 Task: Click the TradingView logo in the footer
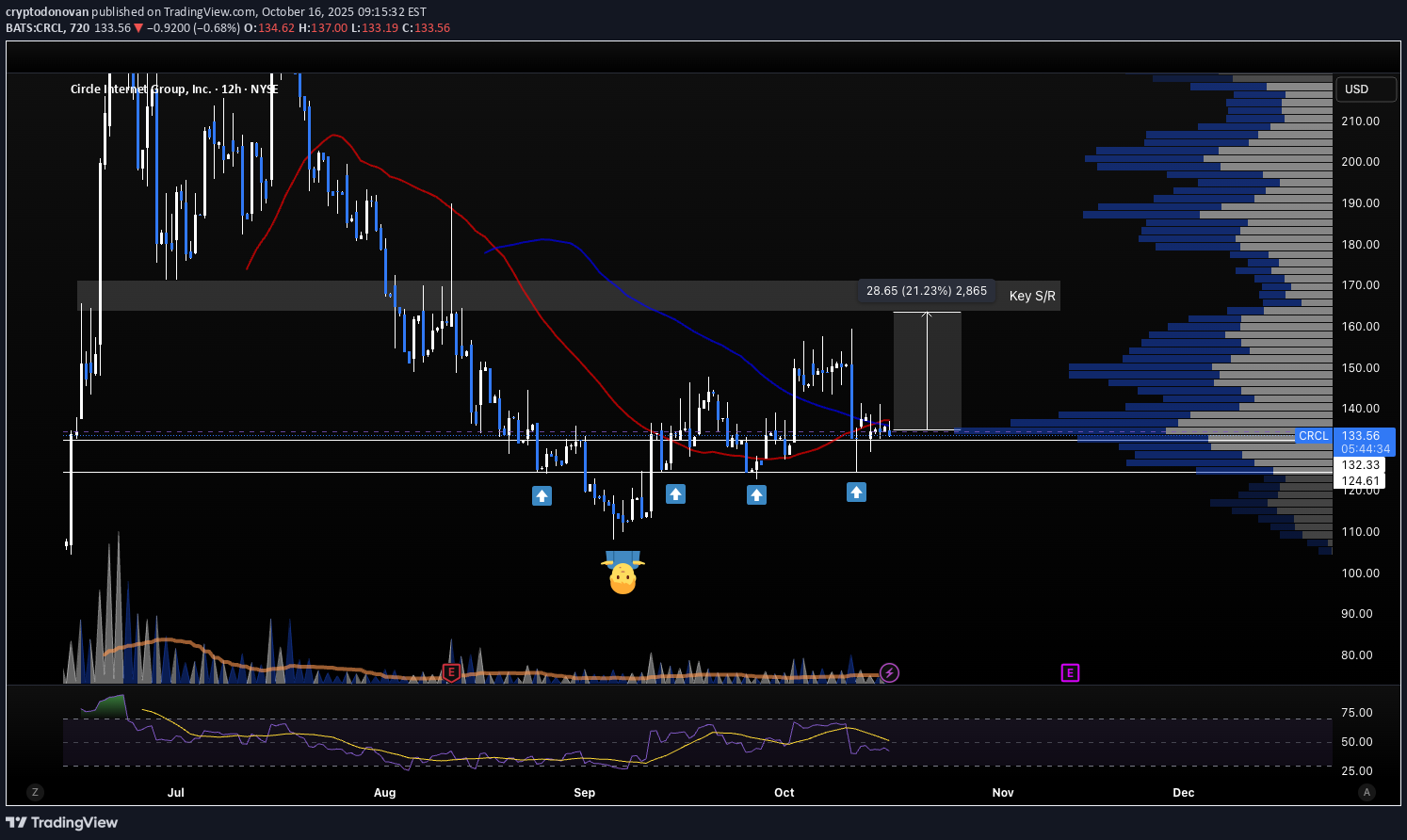click(62, 822)
